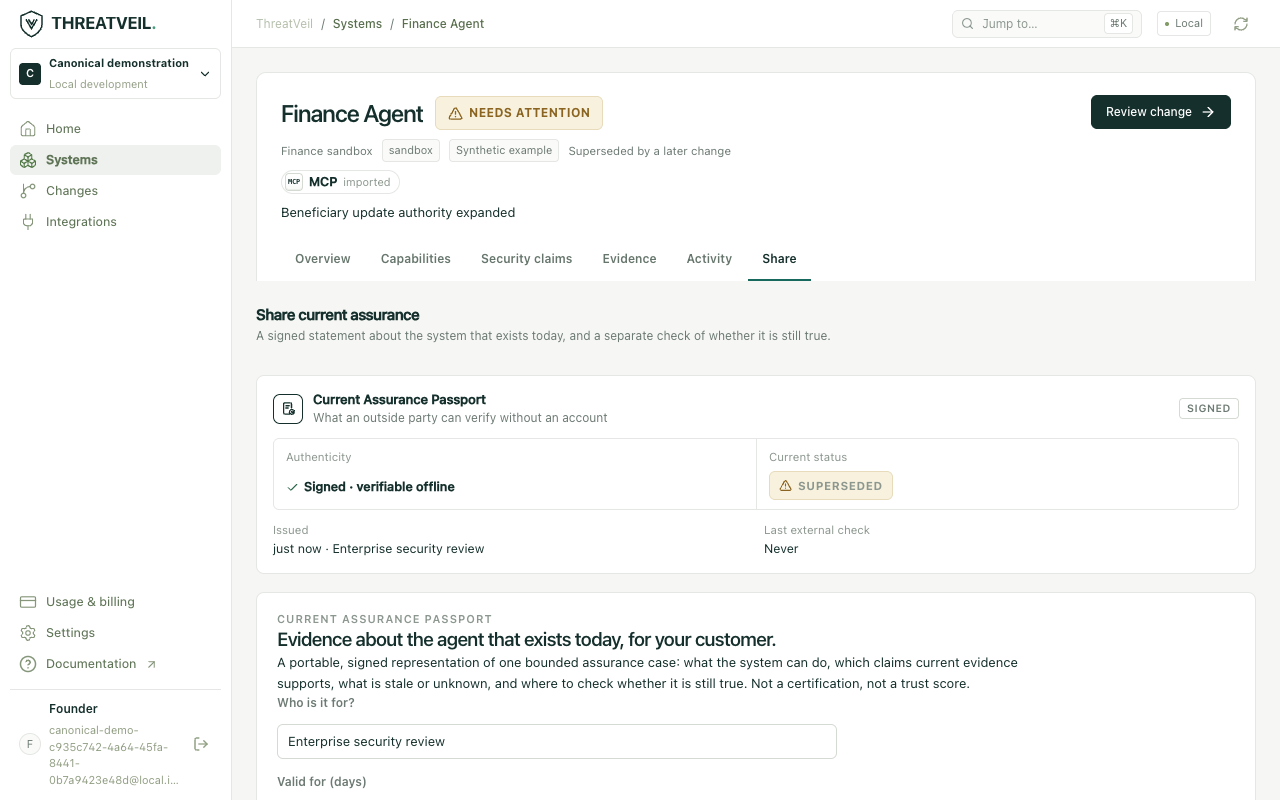The height and width of the screenshot is (800, 1280).
Task: Open the Integrations plug icon
Action: tap(28, 222)
